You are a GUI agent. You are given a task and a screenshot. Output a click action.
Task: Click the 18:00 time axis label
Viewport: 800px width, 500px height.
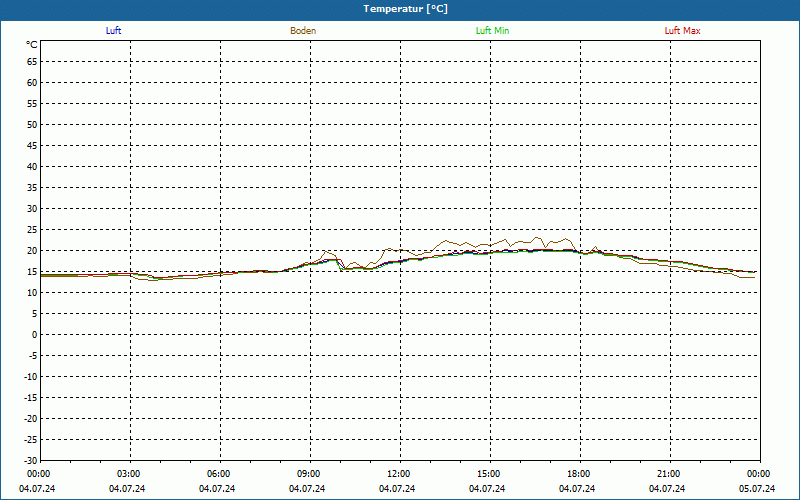point(578,474)
